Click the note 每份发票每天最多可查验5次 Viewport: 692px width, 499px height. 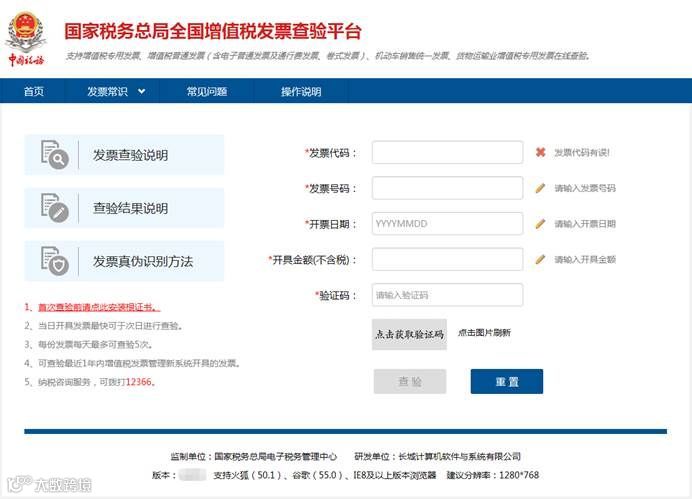pos(89,344)
